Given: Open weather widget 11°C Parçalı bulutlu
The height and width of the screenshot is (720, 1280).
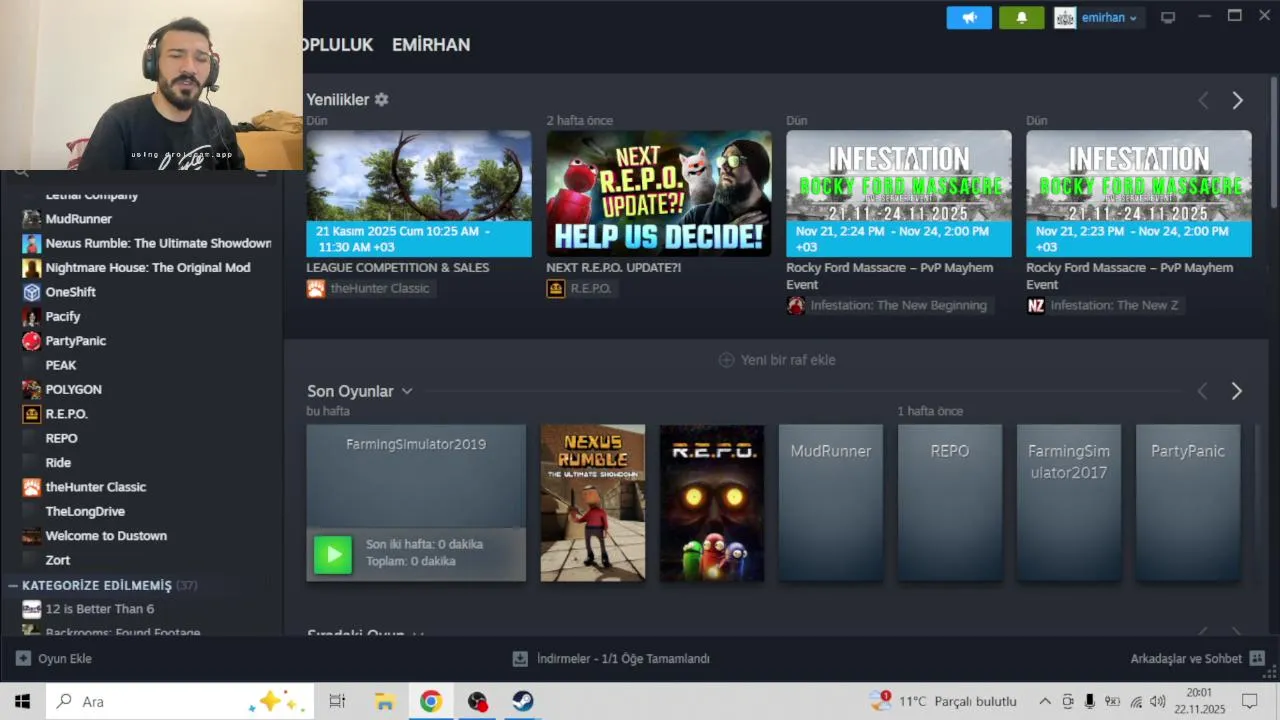Looking at the screenshot, I should pyautogui.click(x=944, y=701).
